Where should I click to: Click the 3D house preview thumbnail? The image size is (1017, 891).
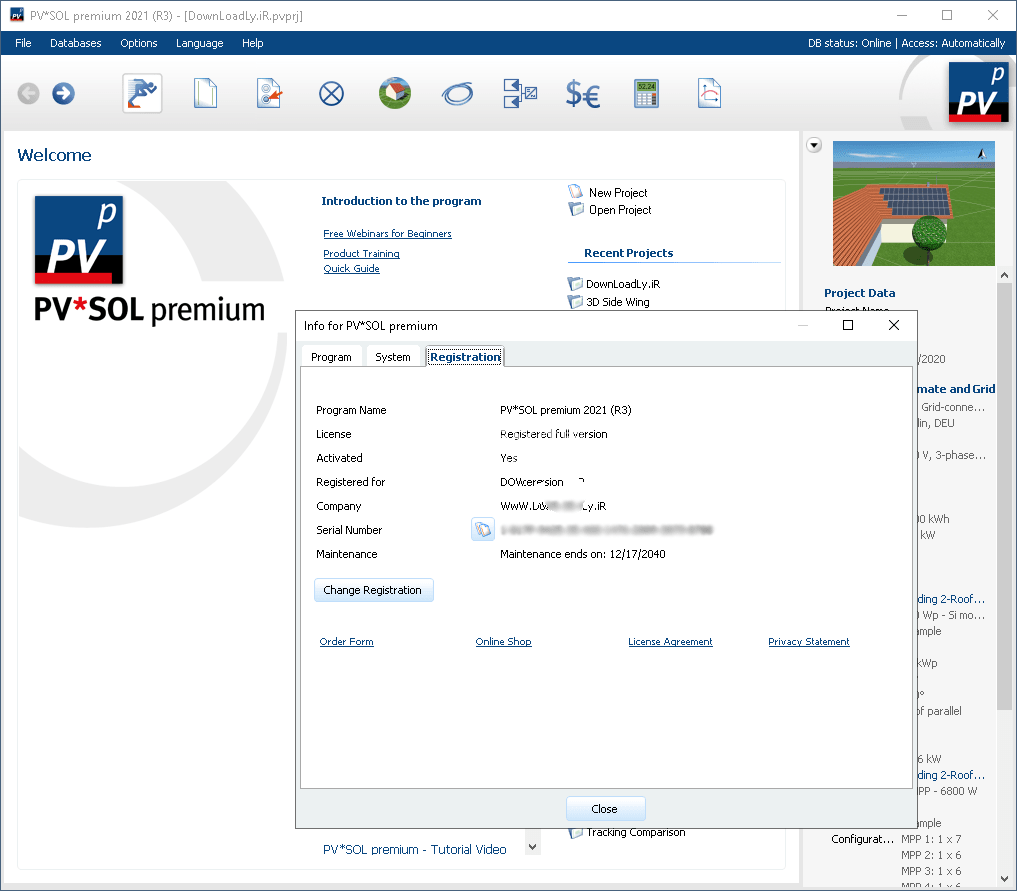[x=913, y=204]
